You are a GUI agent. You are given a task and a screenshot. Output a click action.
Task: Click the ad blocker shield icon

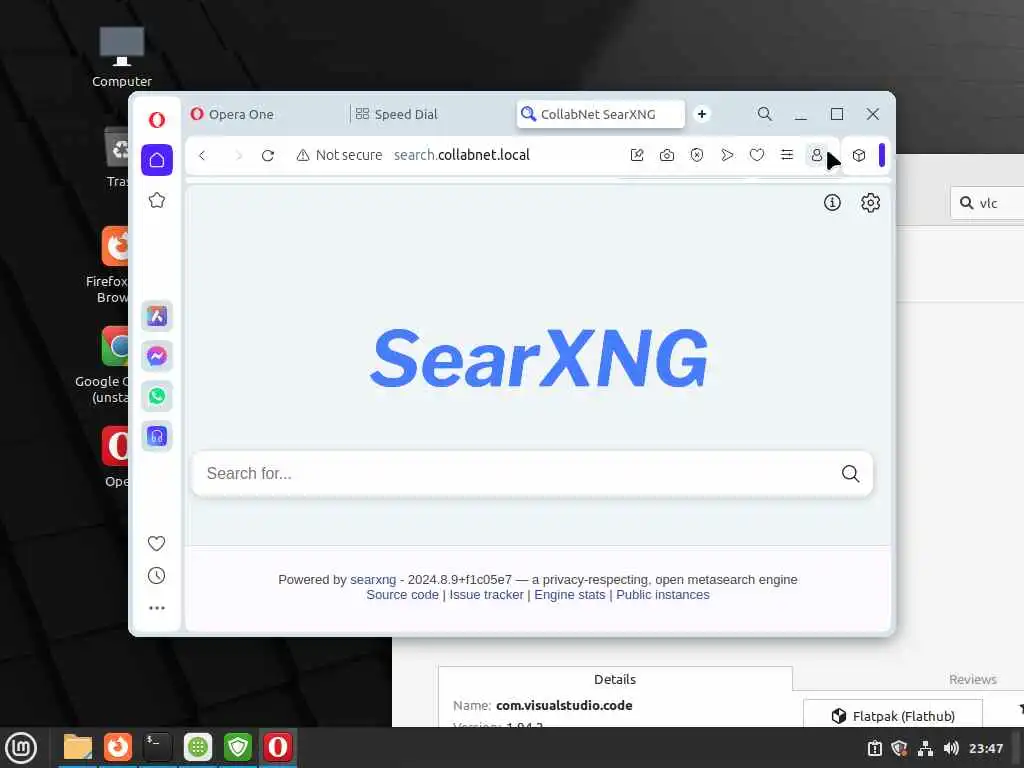pos(697,155)
